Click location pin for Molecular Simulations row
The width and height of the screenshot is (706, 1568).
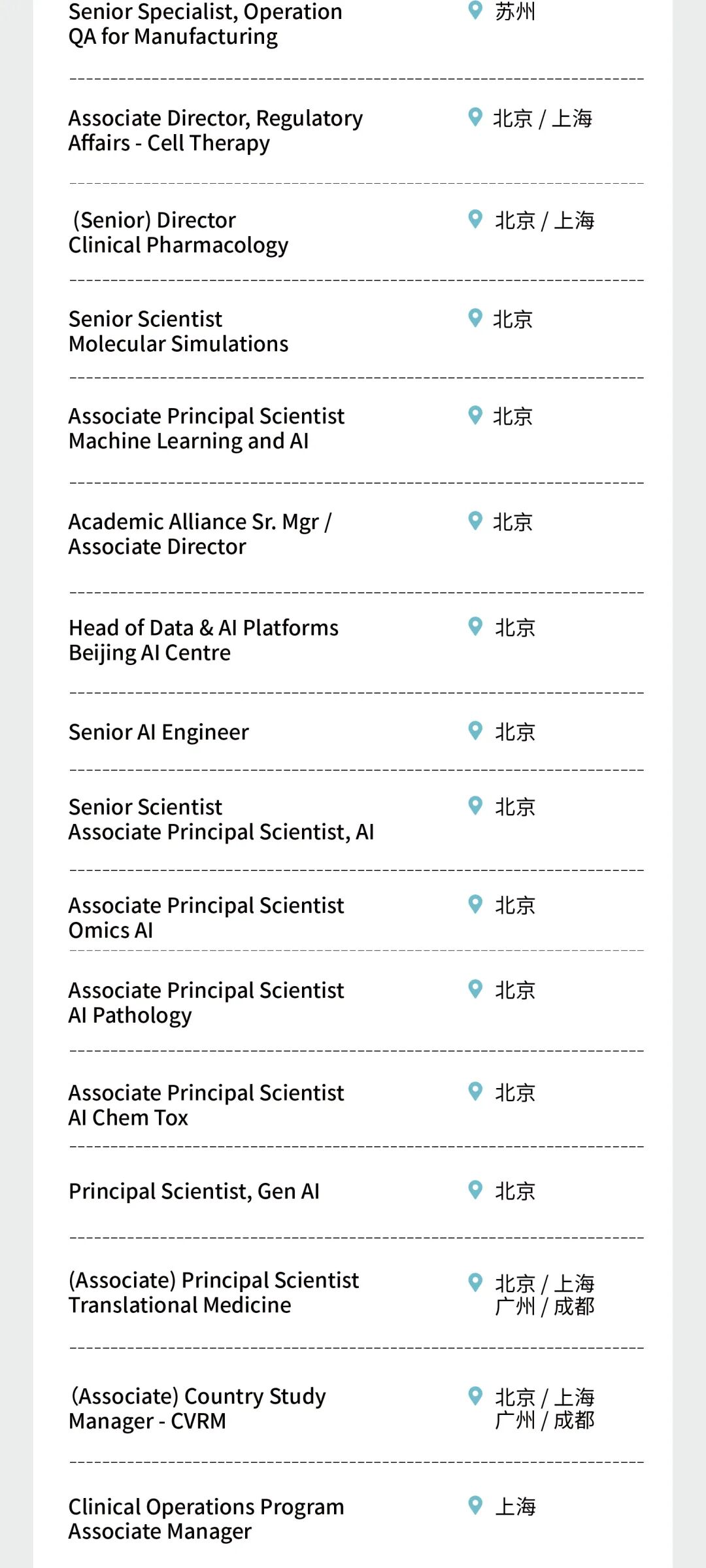tap(475, 318)
